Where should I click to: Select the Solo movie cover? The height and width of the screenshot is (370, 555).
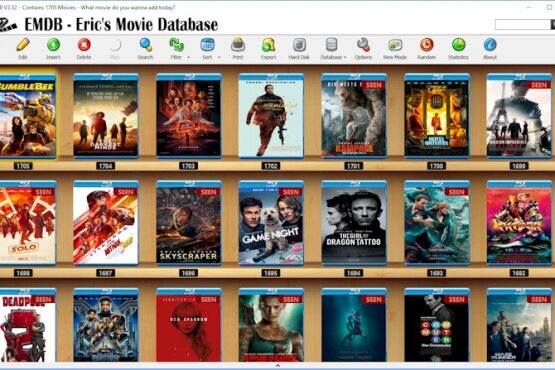click(28, 223)
